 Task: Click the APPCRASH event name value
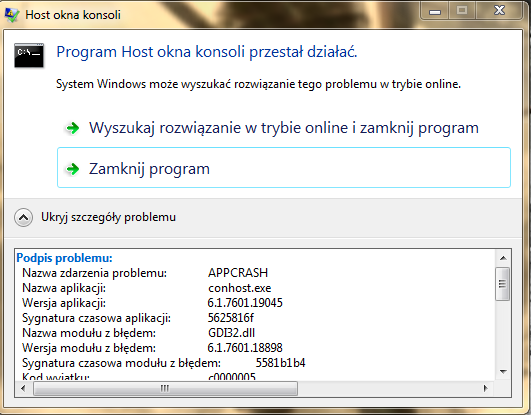pyautogui.click(x=238, y=273)
